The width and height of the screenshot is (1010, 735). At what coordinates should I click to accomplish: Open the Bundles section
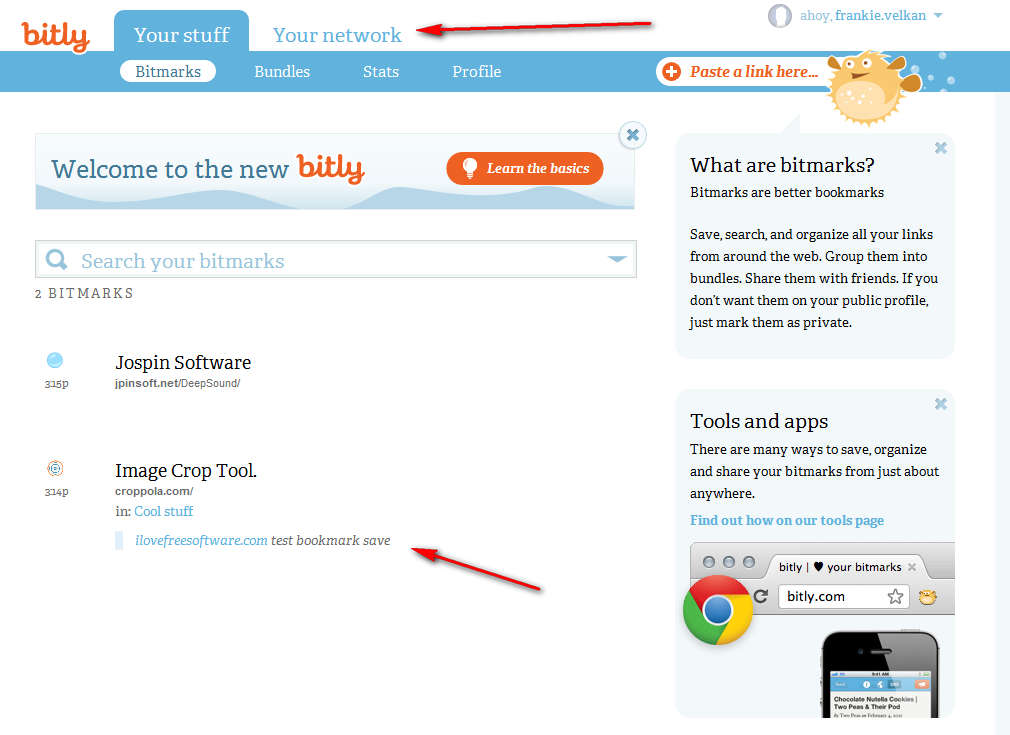(282, 72)
